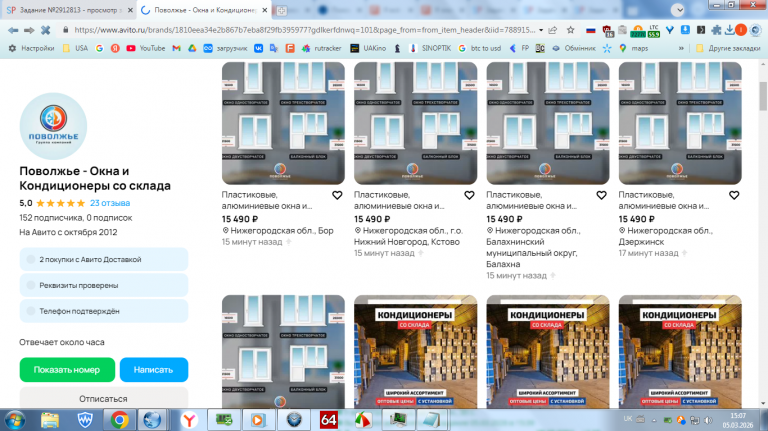This screenshot has width=768, height=431.
Task: Open the address bar URL history dropdown arrow
Action: pyautogui.click(x=541, y=30)
